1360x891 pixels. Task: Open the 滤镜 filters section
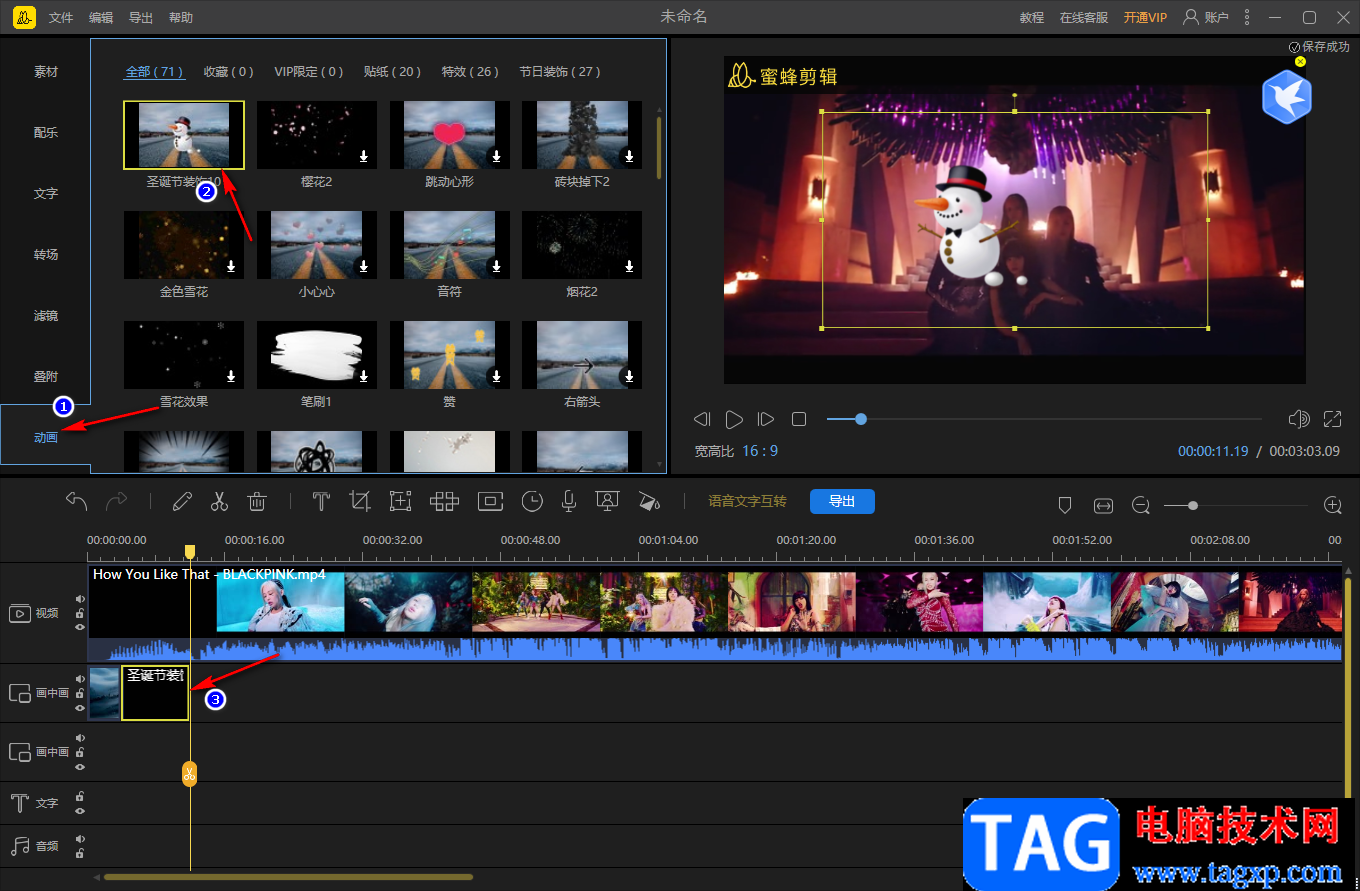[x=46, y=316]
